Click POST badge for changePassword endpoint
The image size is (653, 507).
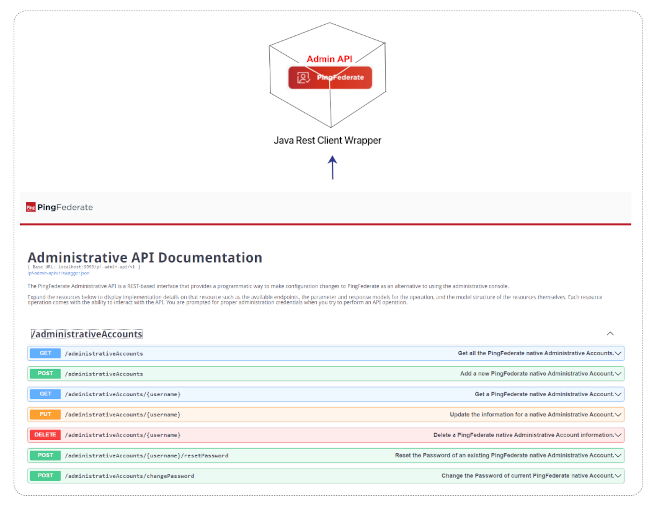coord(45,476)
